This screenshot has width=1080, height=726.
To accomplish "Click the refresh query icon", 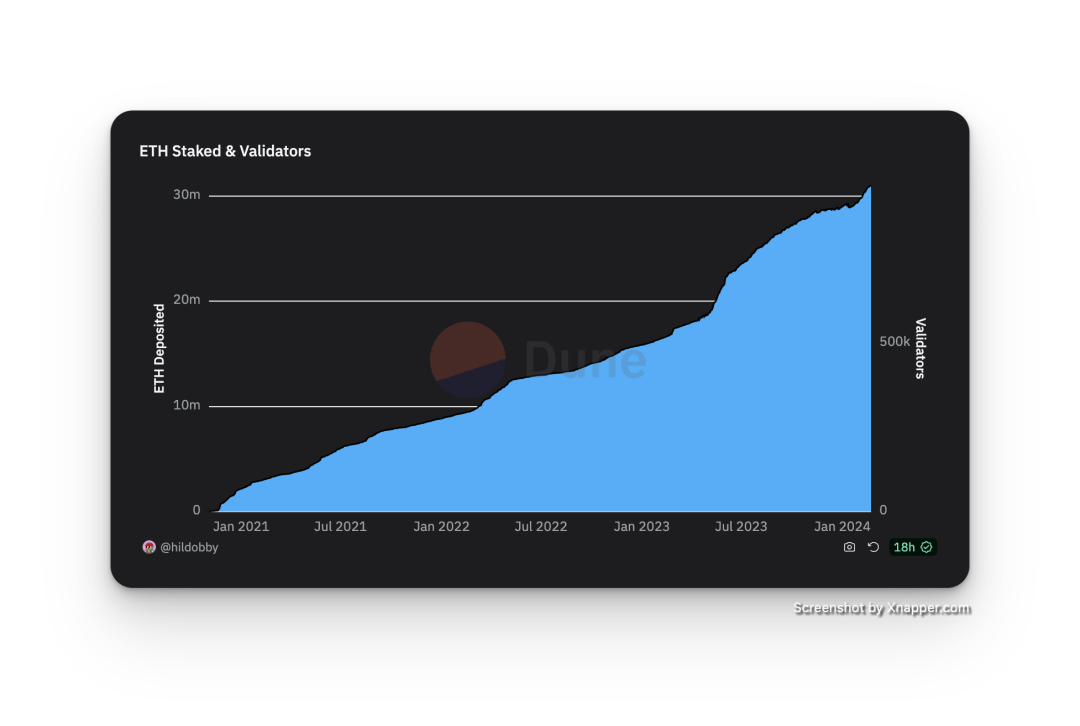I will tap(873, 547).
